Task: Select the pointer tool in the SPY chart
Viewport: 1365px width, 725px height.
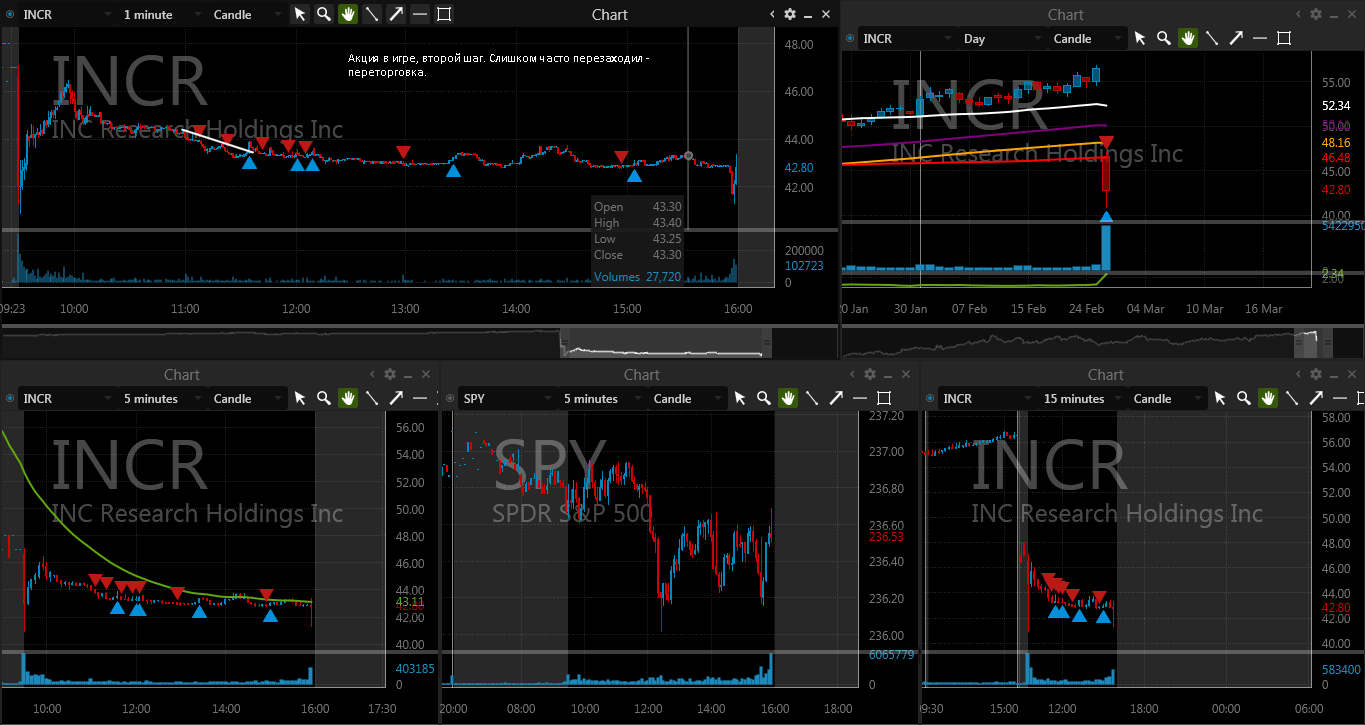Action: point(740,398)
